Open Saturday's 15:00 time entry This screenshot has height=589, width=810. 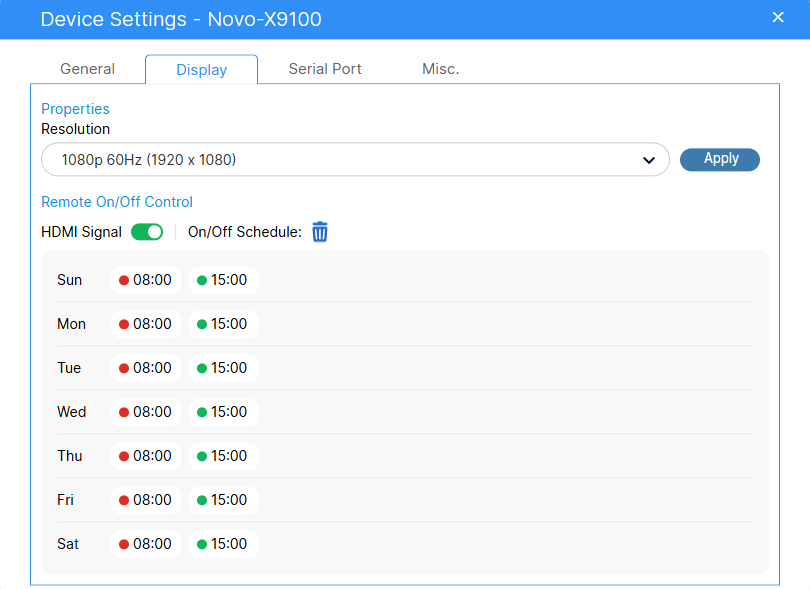click(x=223, y=544)
